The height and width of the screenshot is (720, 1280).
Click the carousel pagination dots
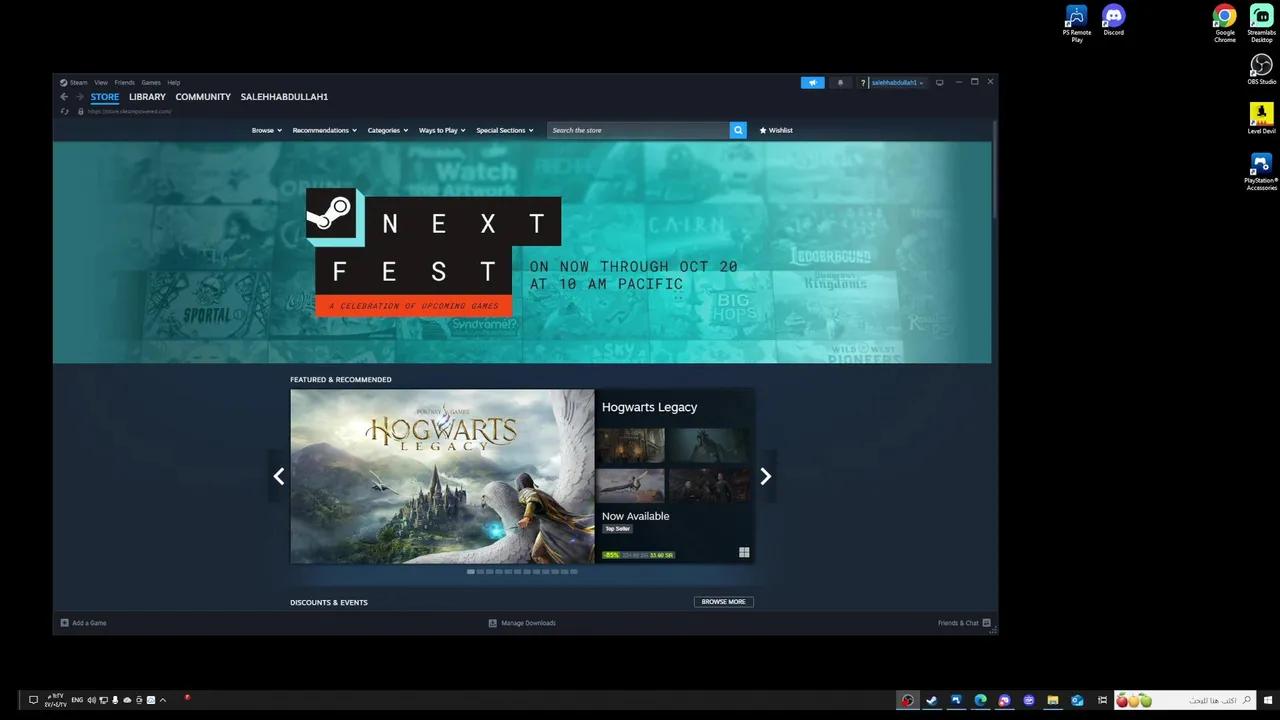(x=522, y=572)
